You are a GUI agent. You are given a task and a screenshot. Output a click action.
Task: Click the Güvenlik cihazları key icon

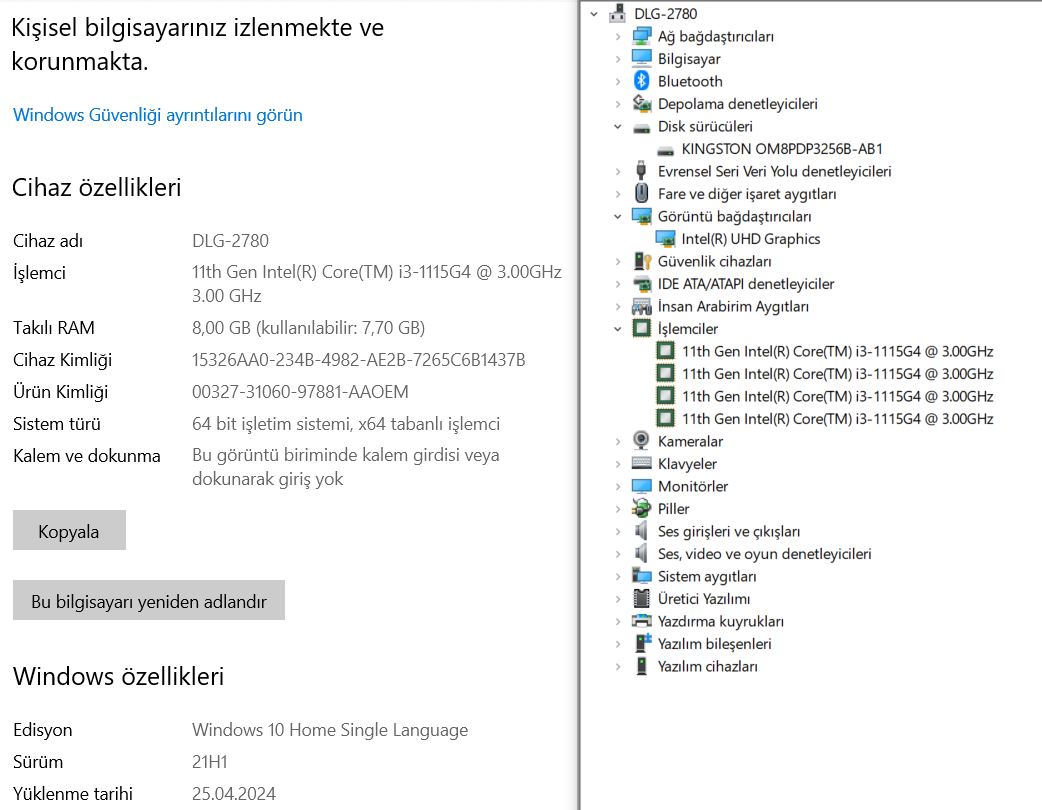click(x=641, y=261)
